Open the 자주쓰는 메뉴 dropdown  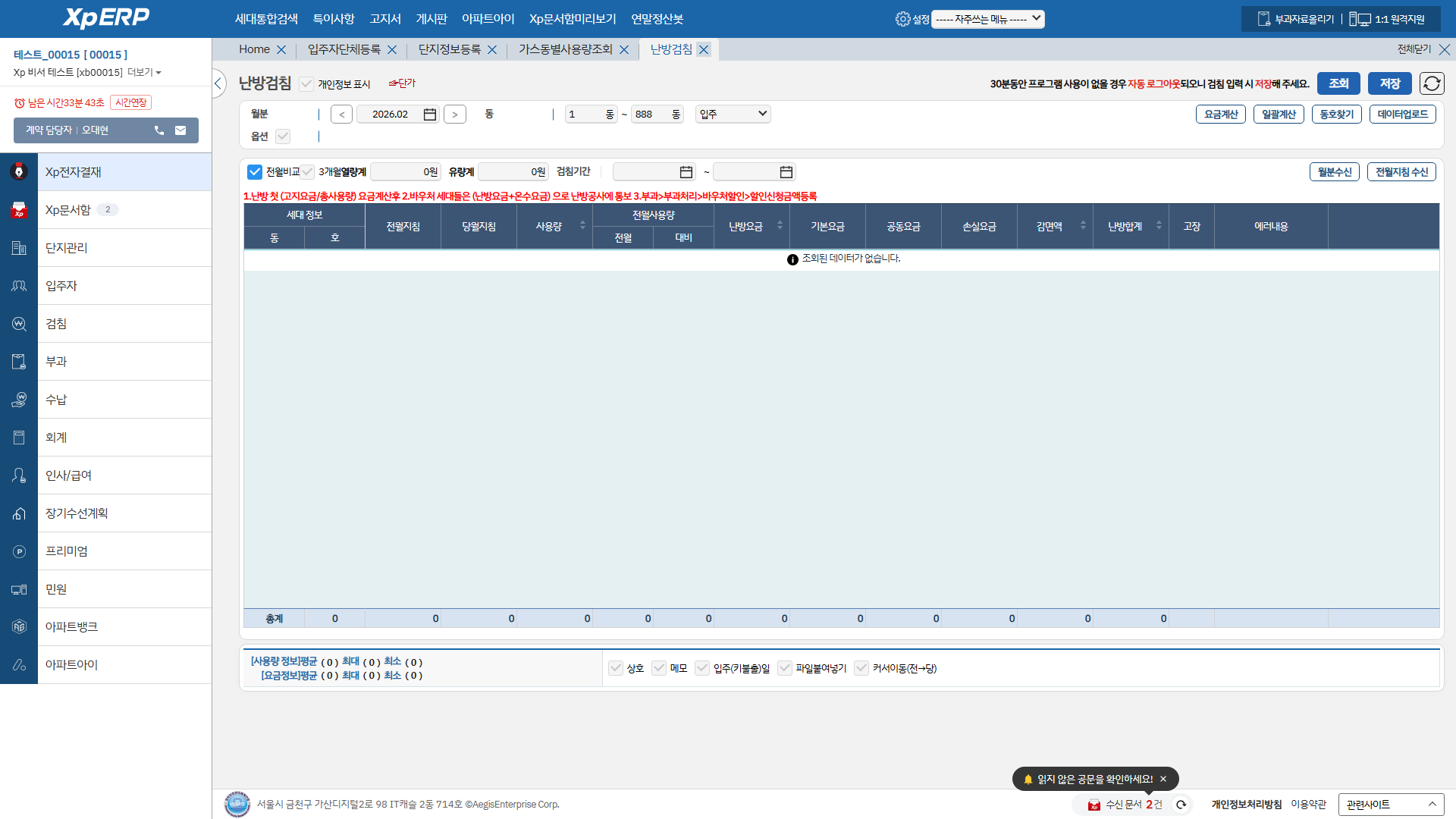pyautogui.click(x=987, y=19)
